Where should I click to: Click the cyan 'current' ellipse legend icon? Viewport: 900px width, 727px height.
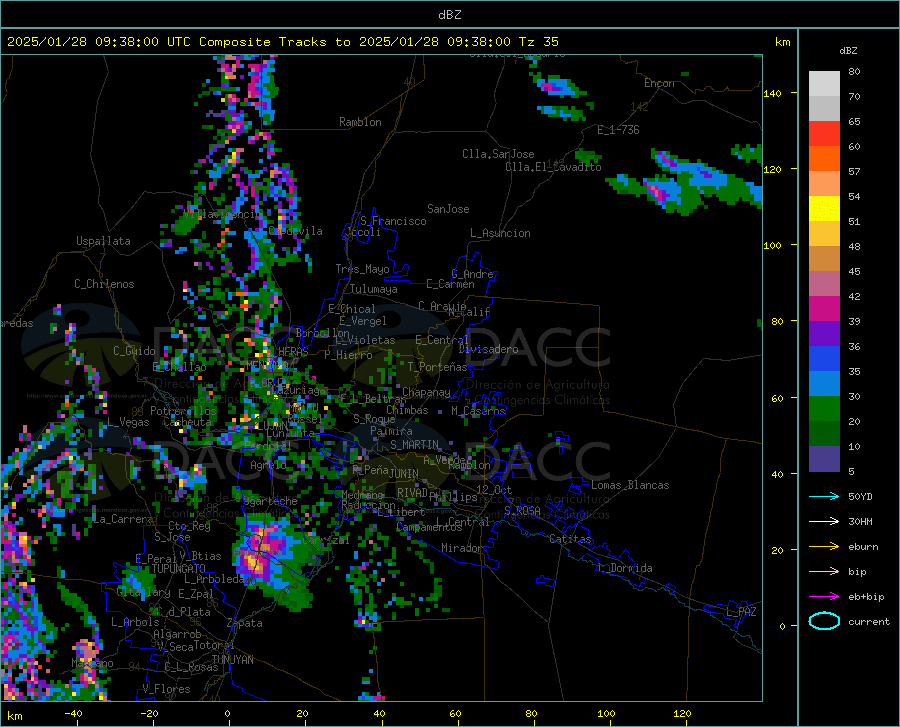[x=824, y=621]
